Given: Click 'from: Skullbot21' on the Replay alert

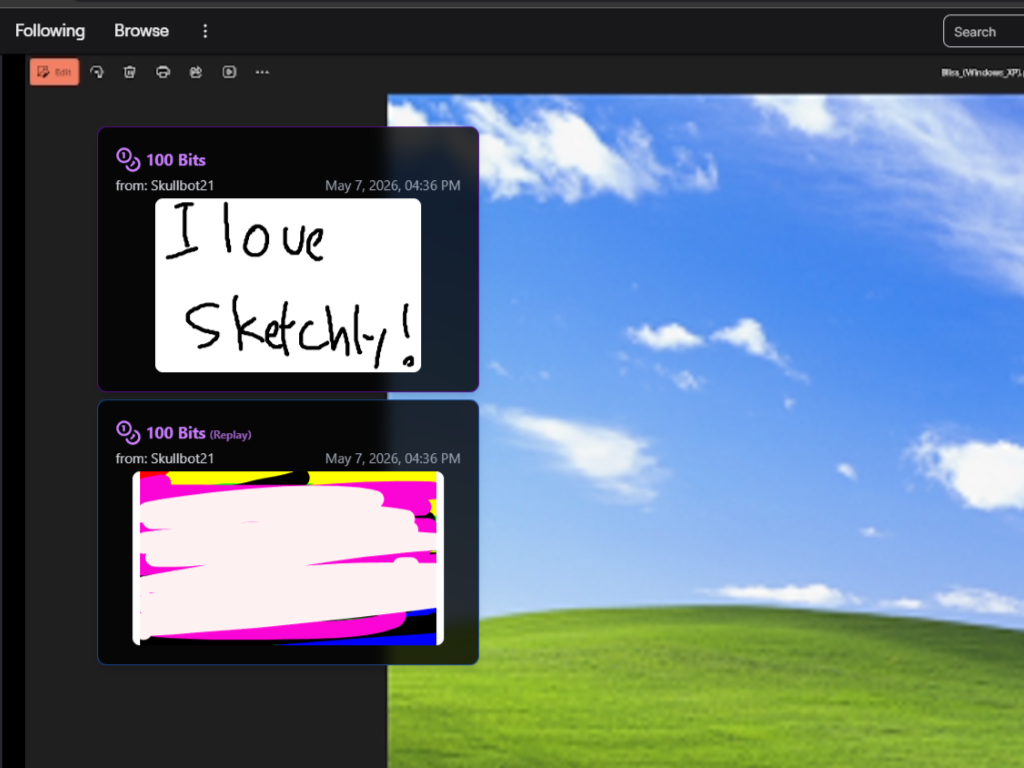Looking at the screenshot, I should [x=165, y=458].
